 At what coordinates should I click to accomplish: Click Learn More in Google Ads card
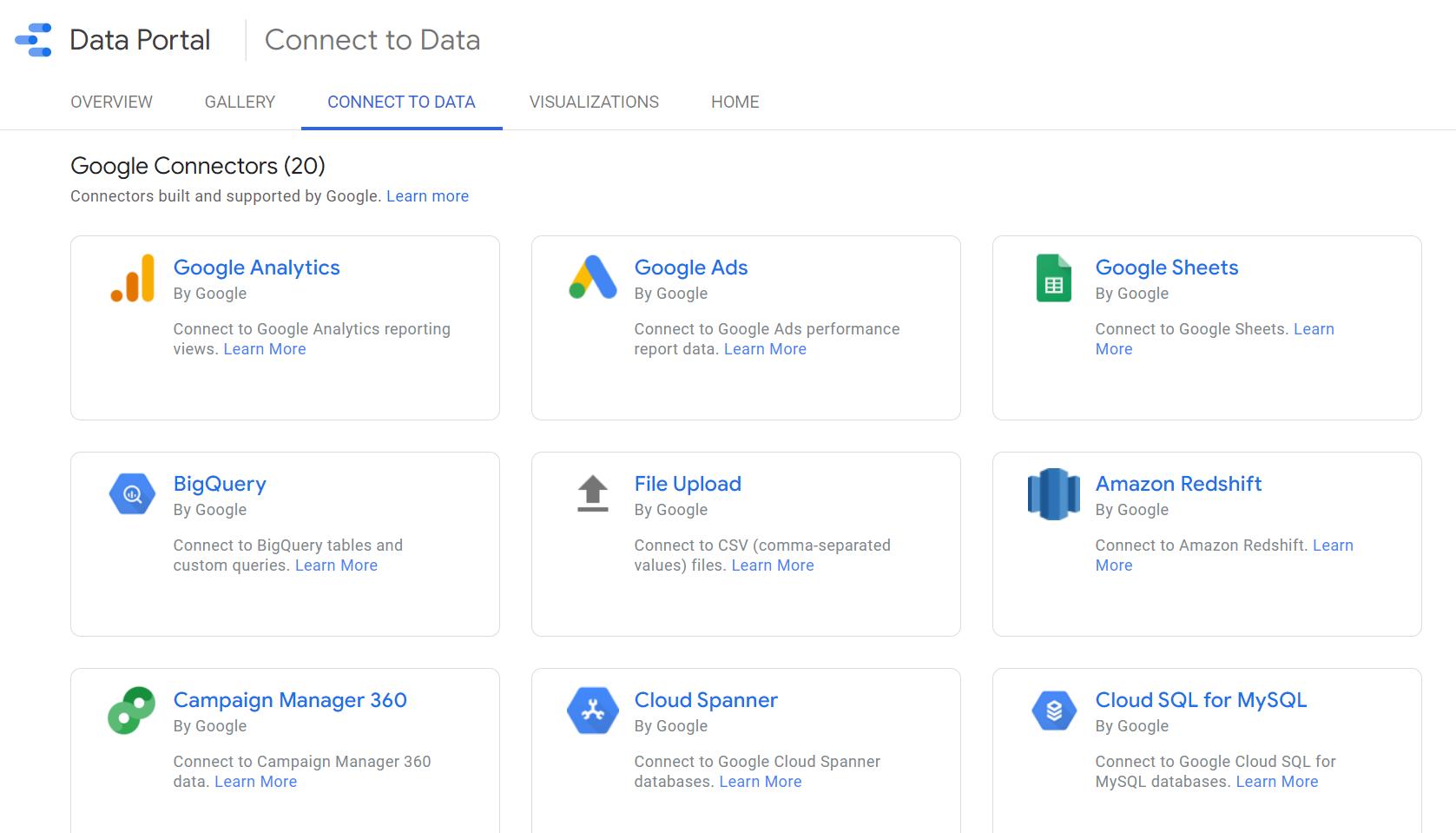click(765, 349)
